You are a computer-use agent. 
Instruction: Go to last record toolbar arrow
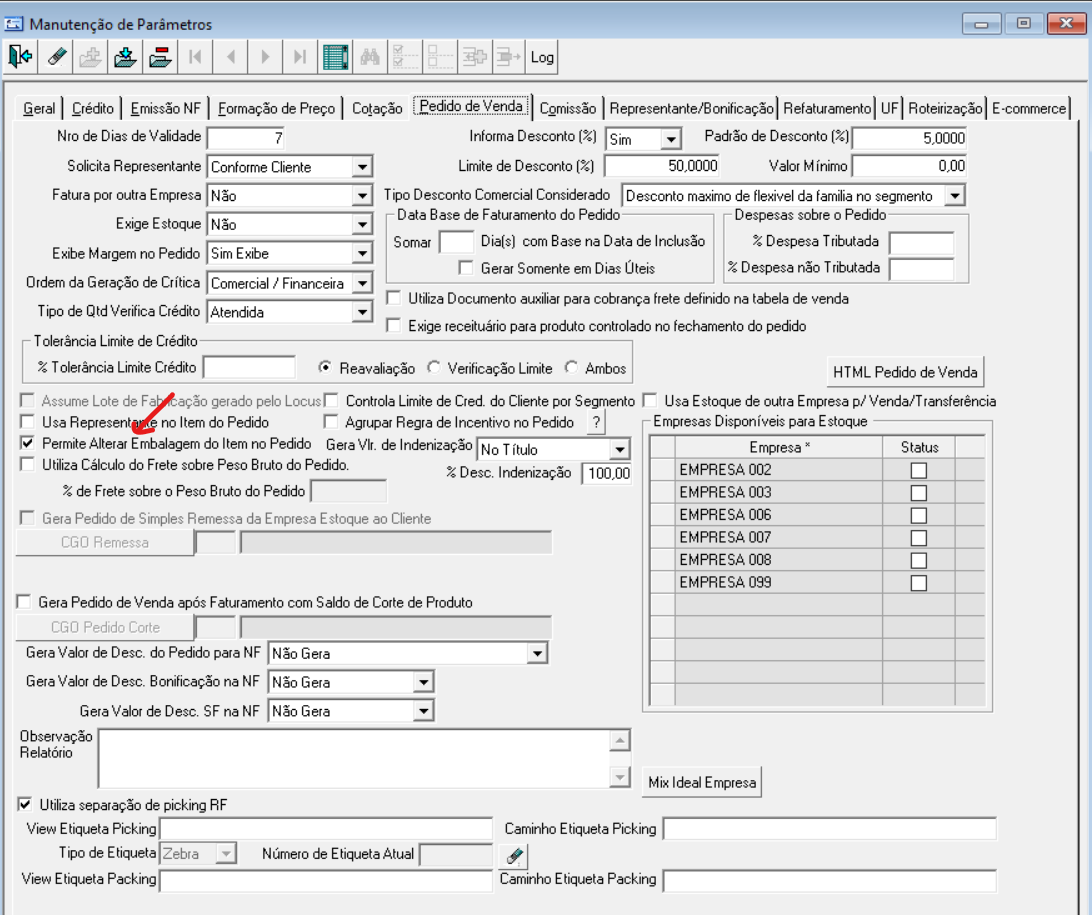point(300,57)
